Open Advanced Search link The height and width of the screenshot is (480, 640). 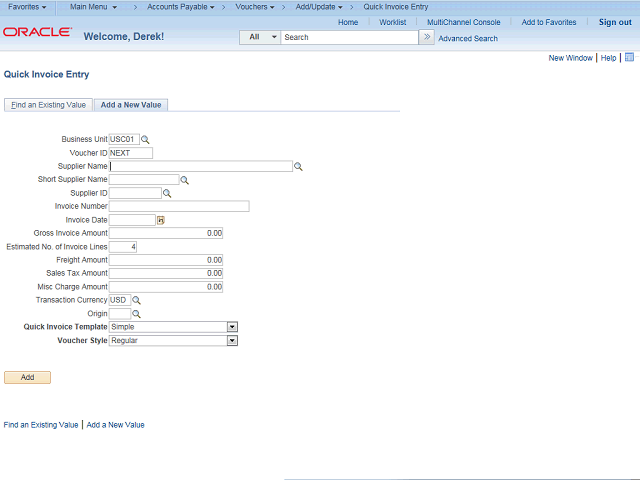(468, 39)
